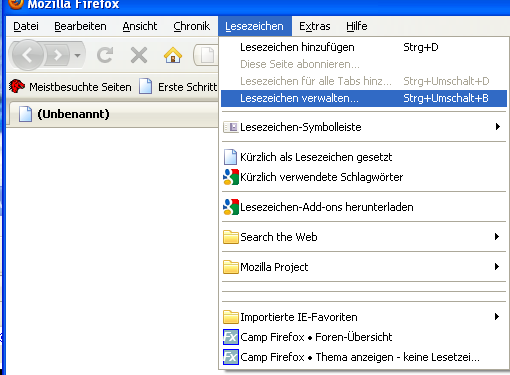Expand the Lesezeichen-Symbolleiste submenu arrow

point(498,127)
